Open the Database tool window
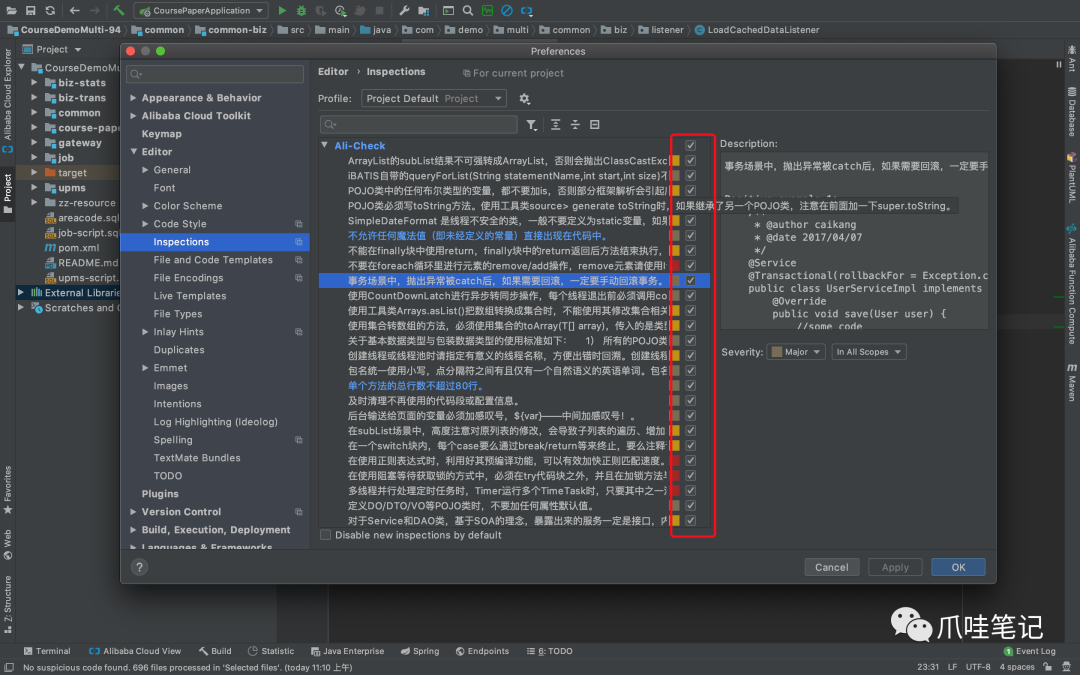1080x675 pixels. (x=1072, y=112)
